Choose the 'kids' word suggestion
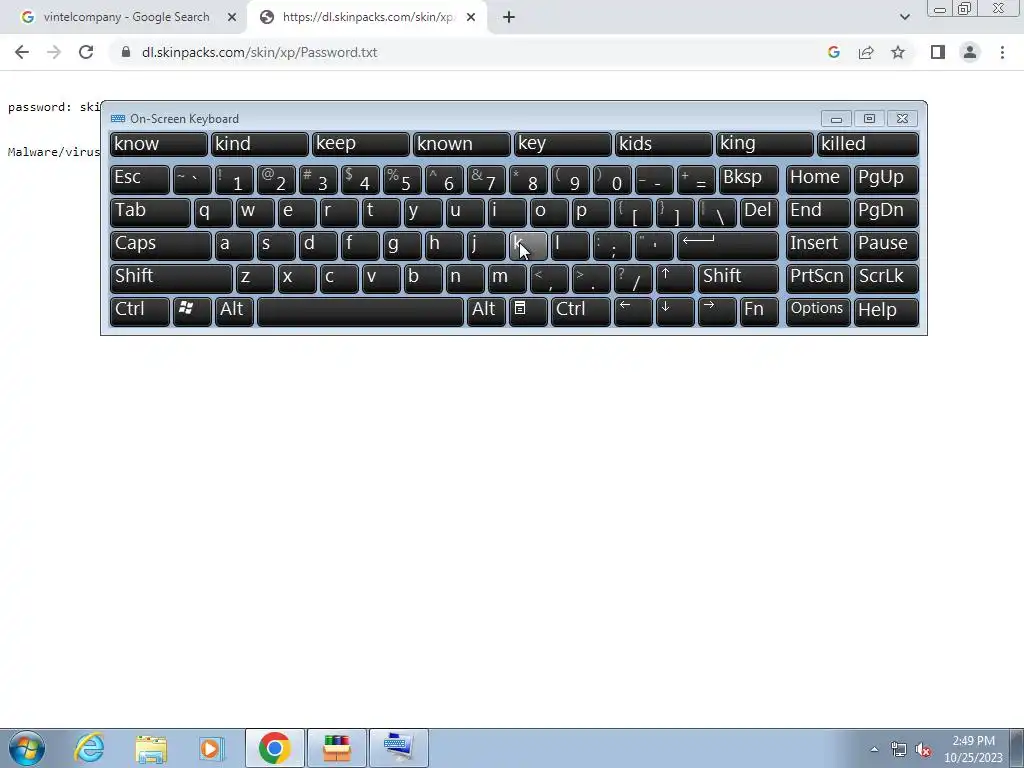 (x=664, y=144)
